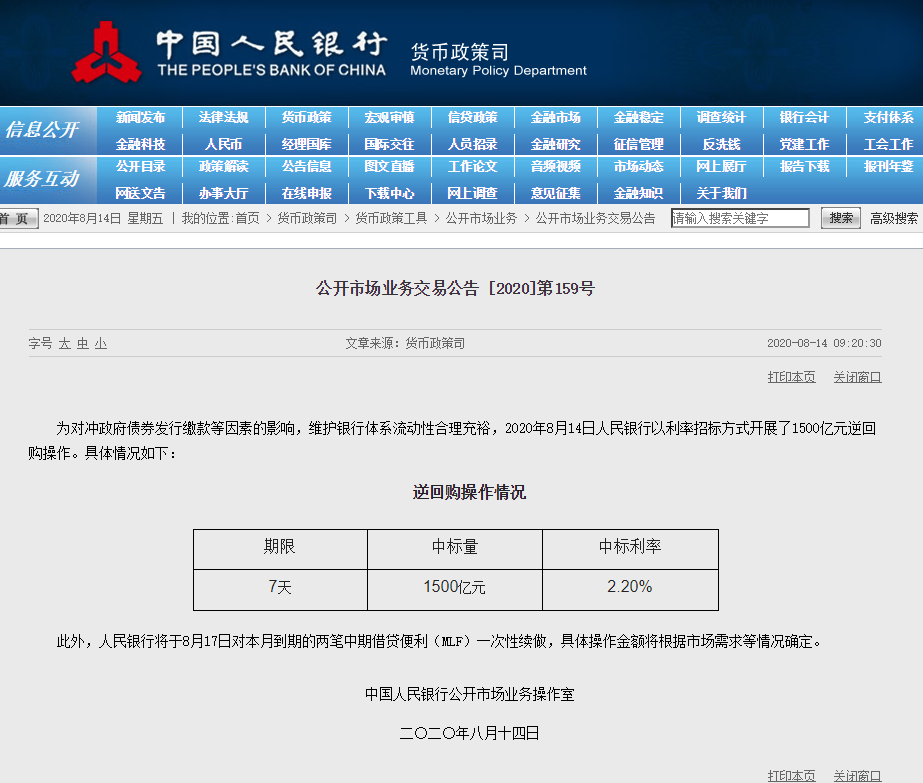Click the top 关闭窗口 close window link
This screenshot has height=783, width=923.
857,377
